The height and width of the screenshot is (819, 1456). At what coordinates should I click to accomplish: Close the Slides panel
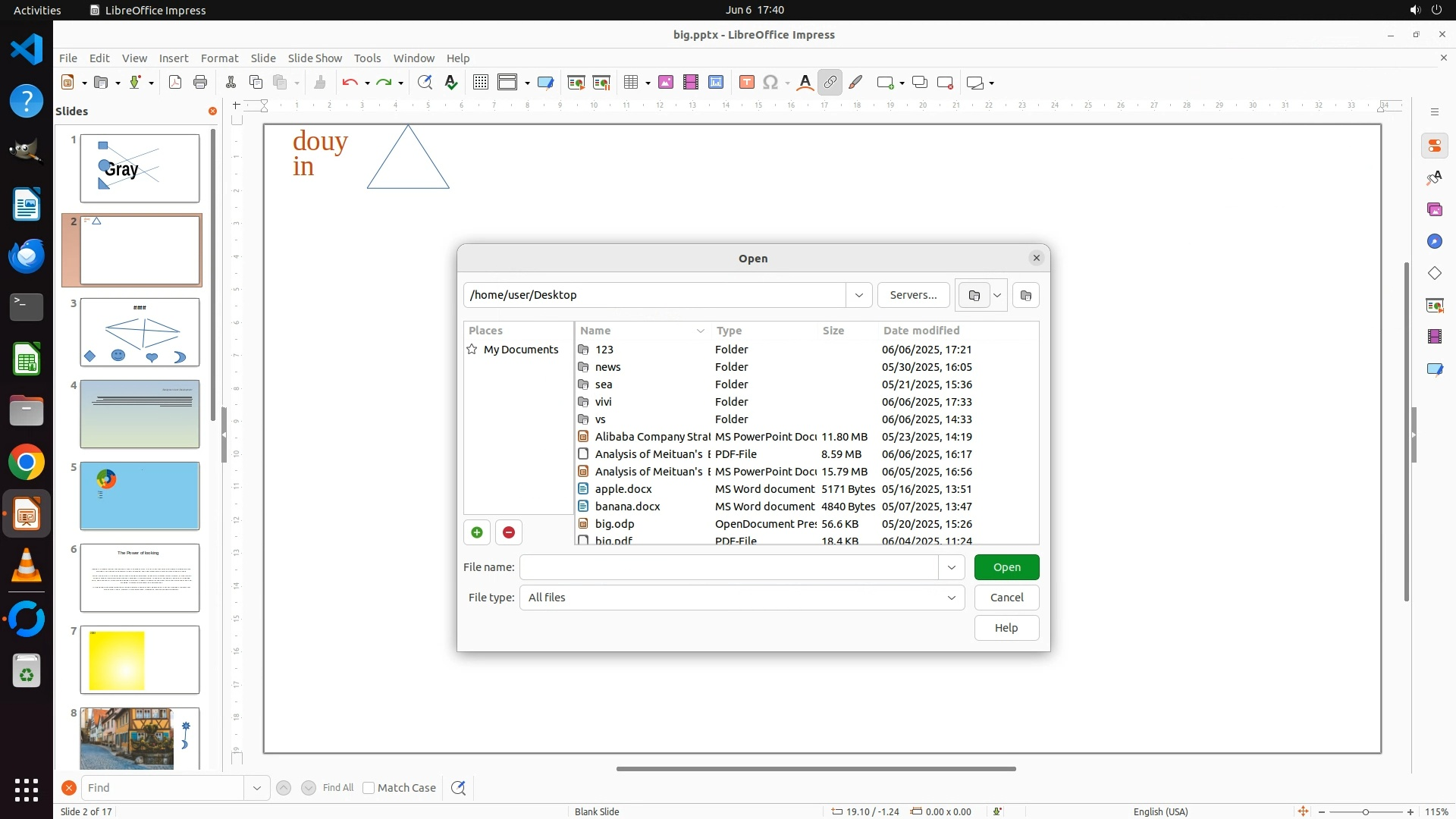click(x=212, y=111)
